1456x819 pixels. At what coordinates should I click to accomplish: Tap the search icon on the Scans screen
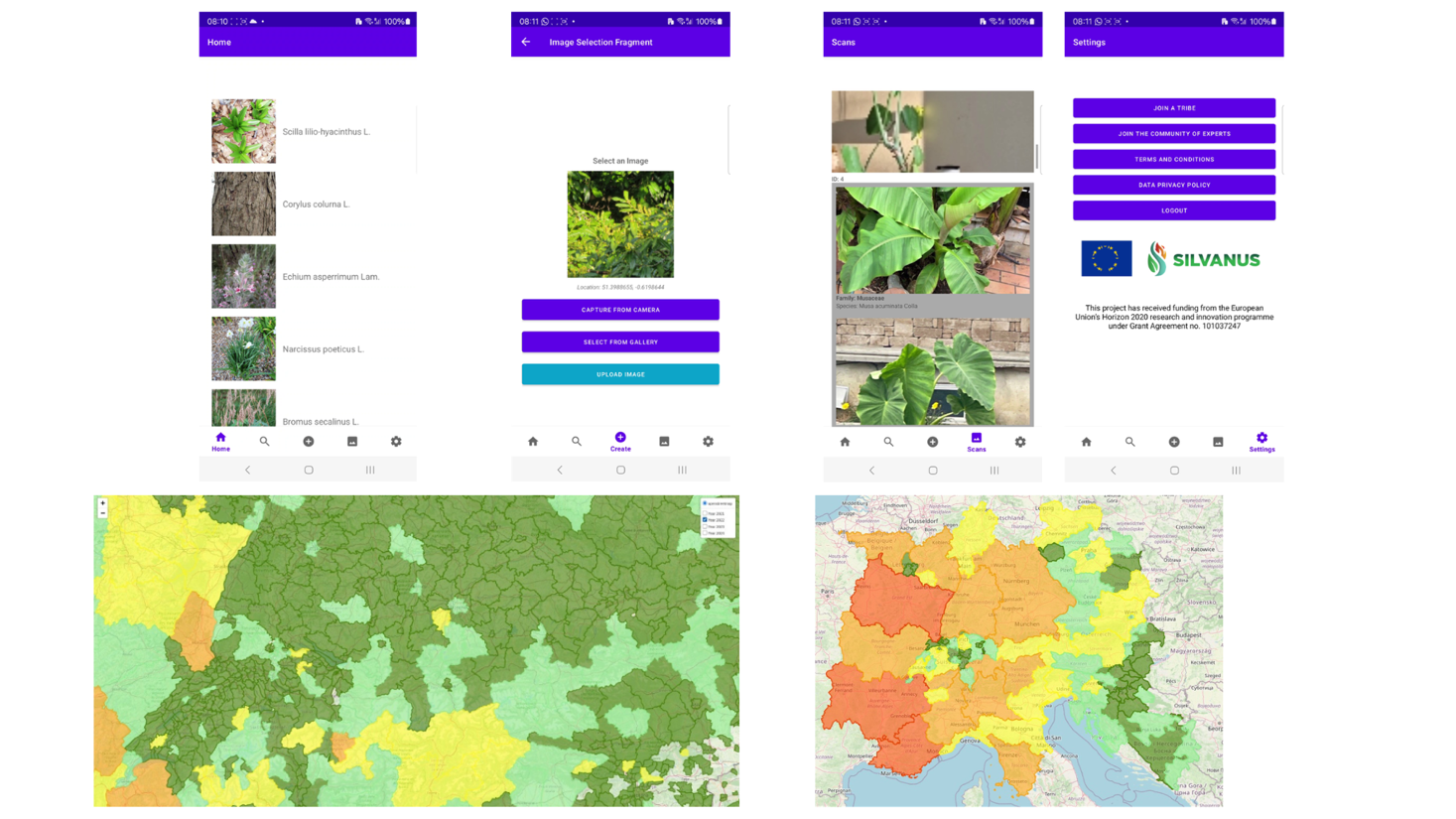pos(888,442)
